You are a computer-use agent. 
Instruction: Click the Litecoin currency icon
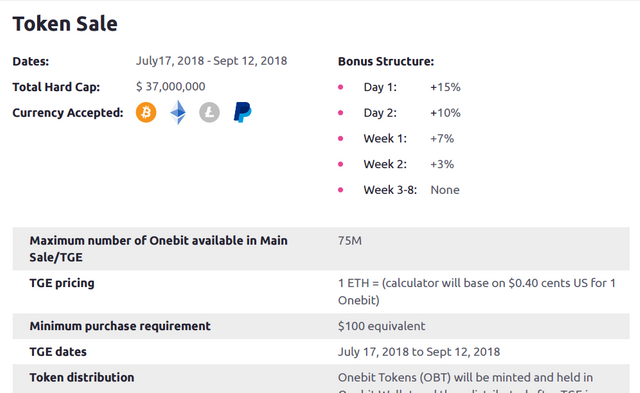click(x=209, y=112)
